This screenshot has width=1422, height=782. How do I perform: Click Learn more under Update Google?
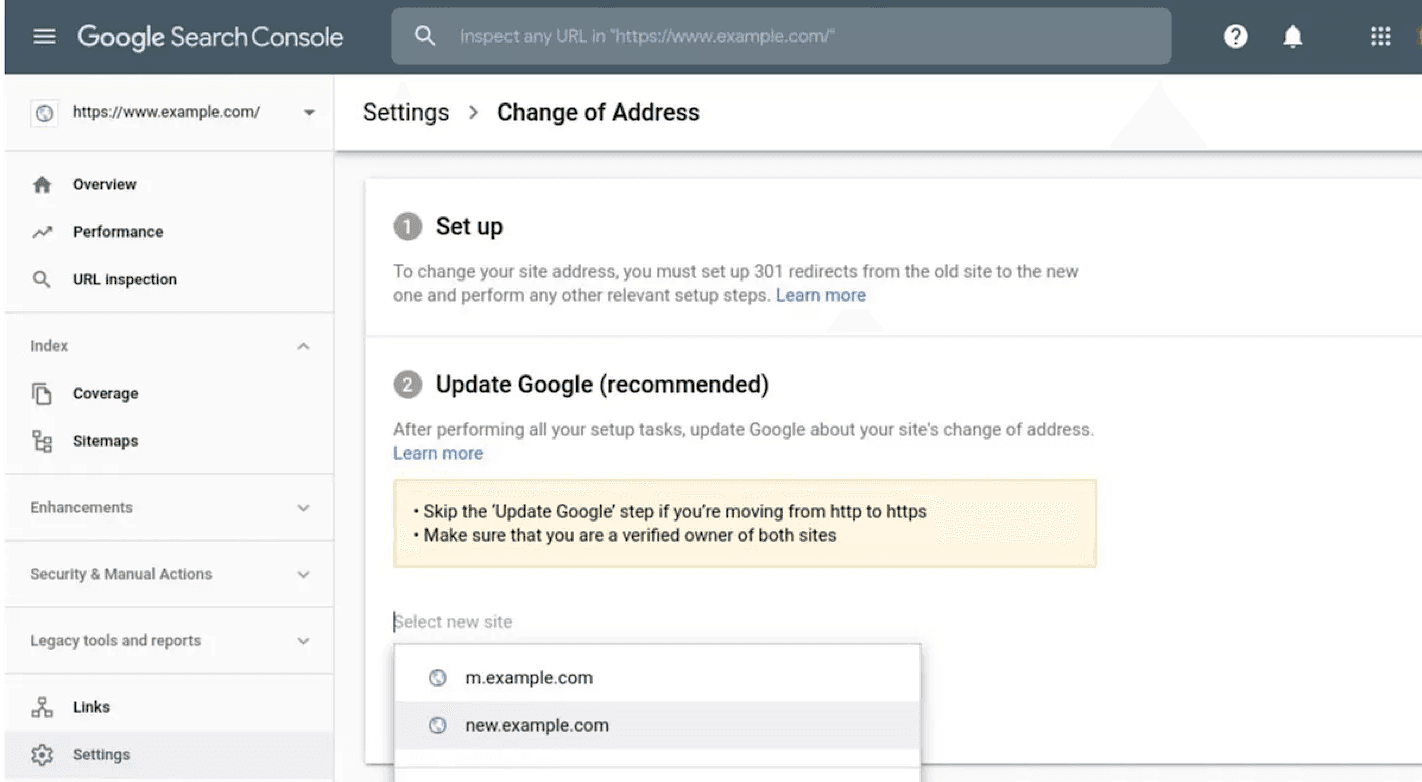(438, 453)
